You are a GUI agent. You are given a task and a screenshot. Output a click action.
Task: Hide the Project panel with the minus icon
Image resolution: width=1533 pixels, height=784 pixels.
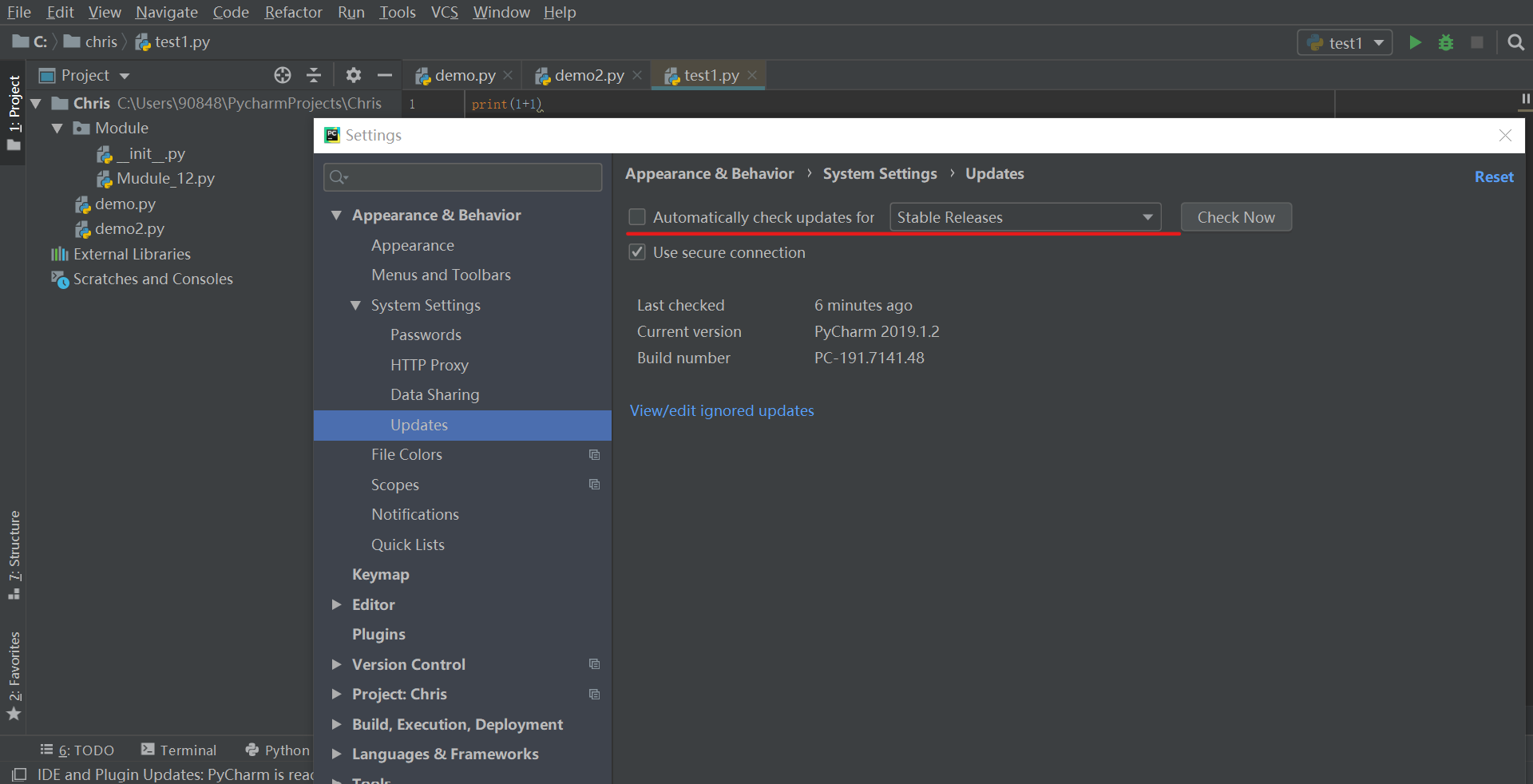click(385, 75)
